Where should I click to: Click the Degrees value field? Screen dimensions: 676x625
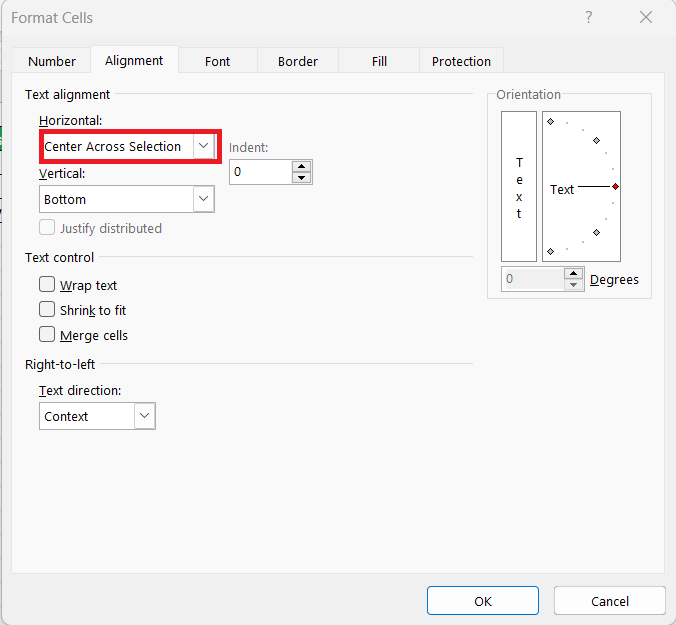click(x=533, y=279)
